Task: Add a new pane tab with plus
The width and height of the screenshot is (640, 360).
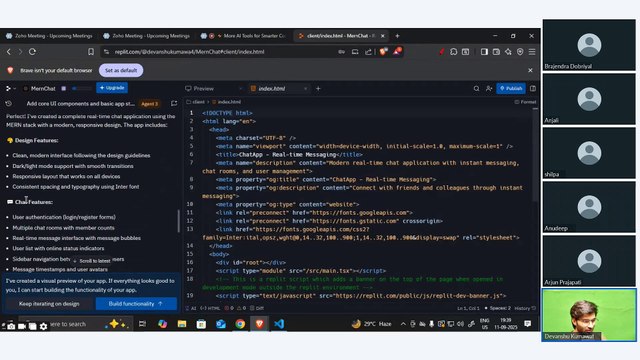Action: click(318, 89)
